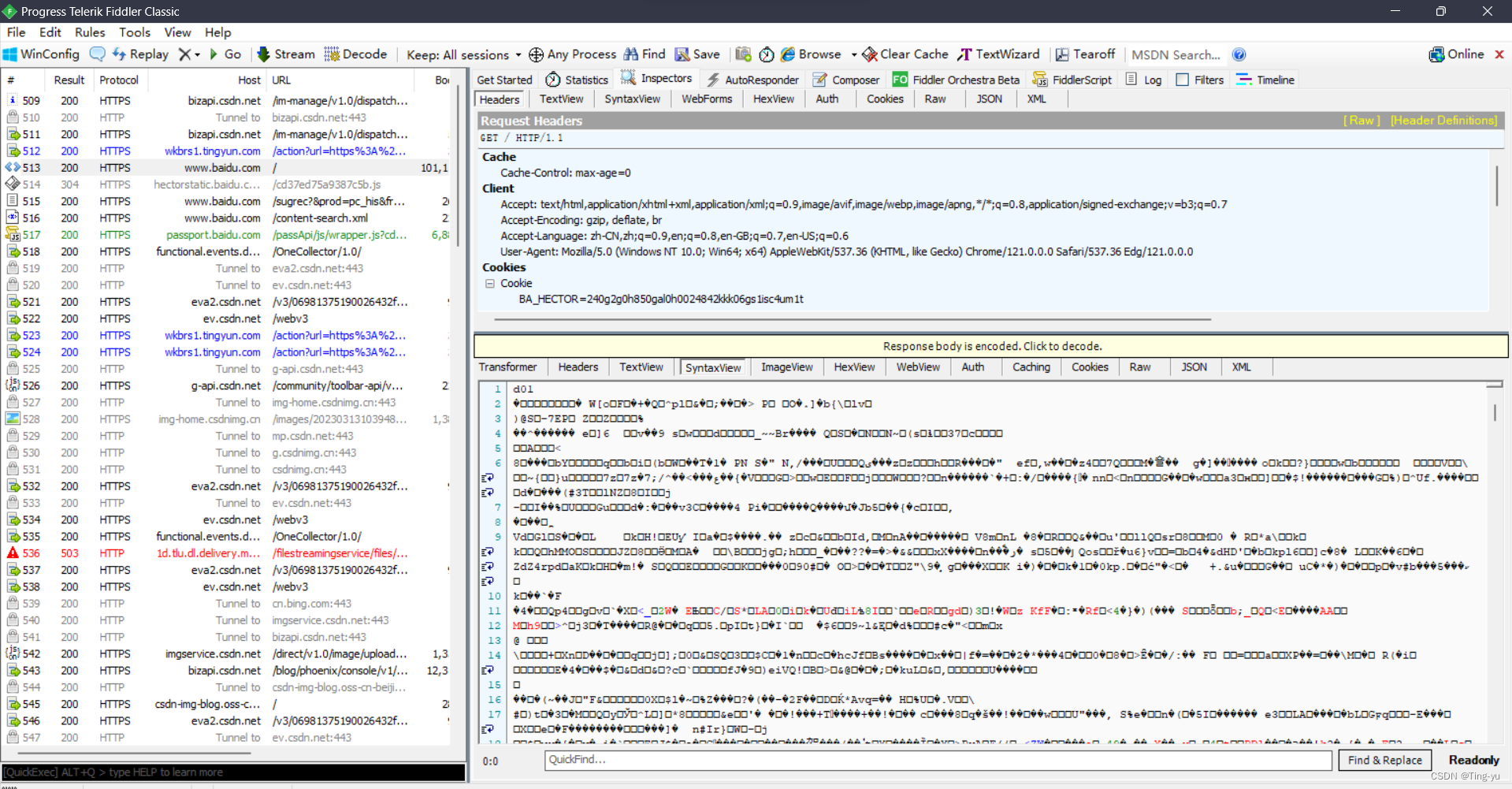Open the View menu

pyautogui.click(x=177, y=32)
